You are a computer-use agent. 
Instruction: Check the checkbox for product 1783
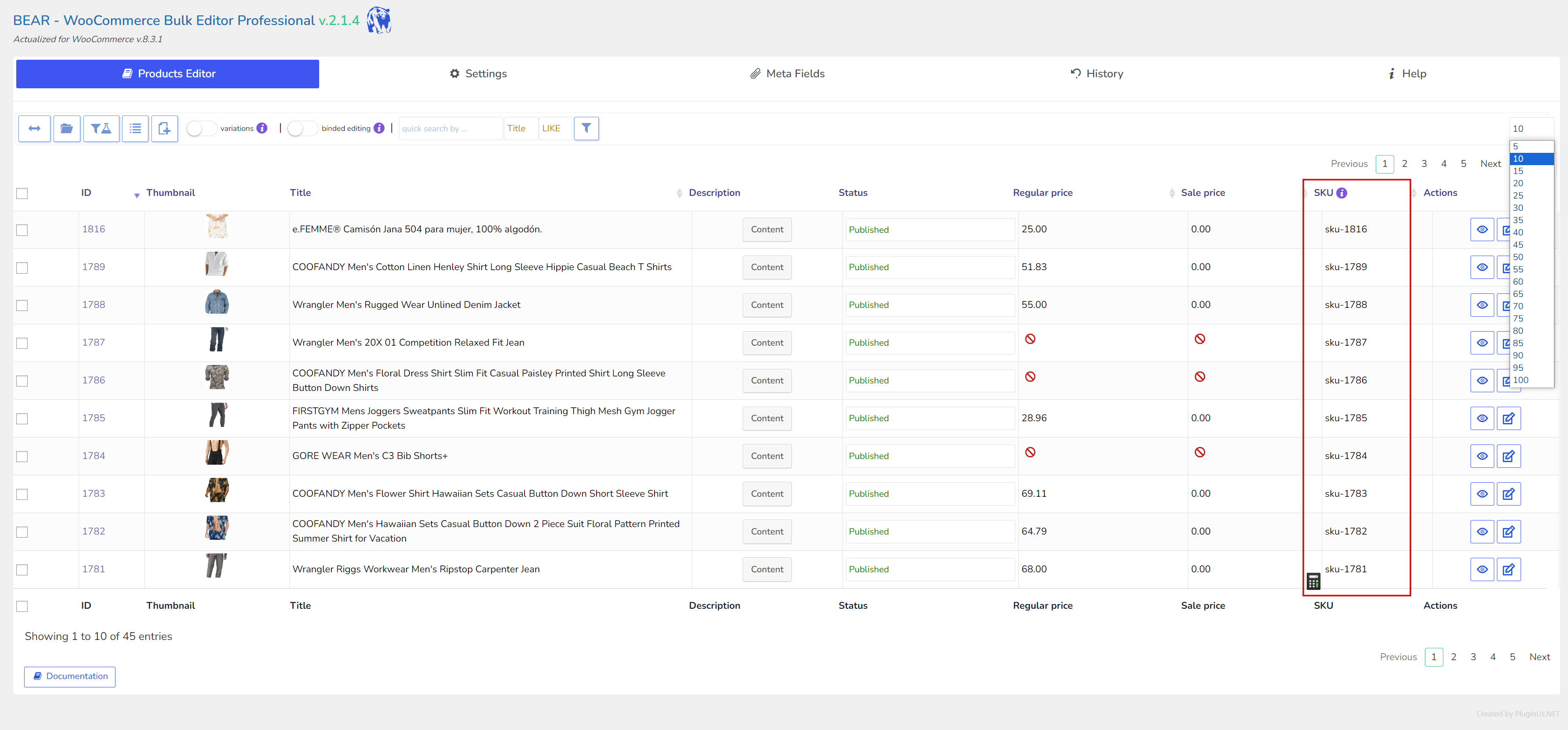(22, 495)
